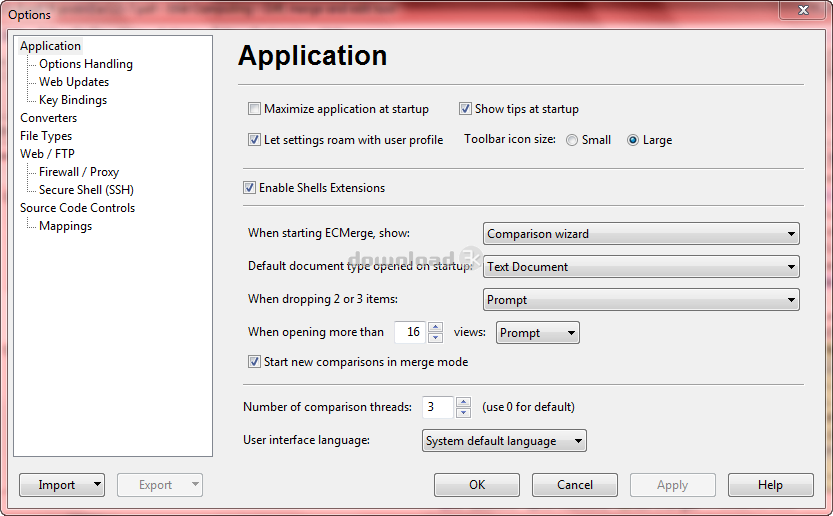Select Options Handling in the tree
Screen dimensions: 833x516
tap(86, 64)
